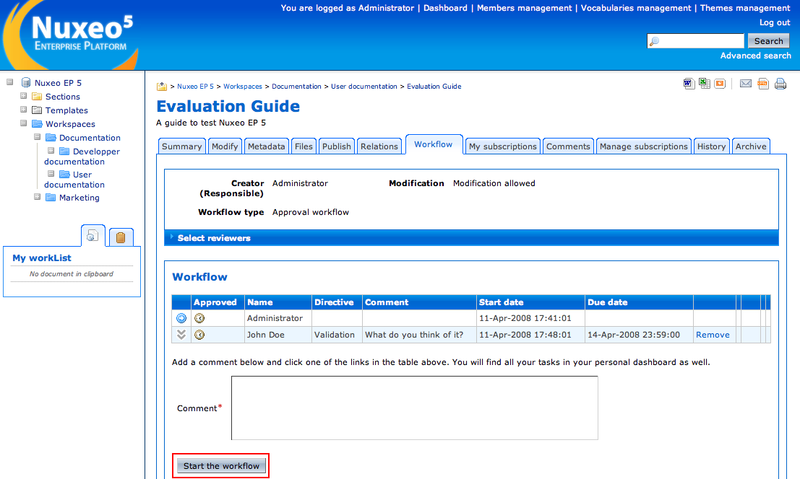Focus the search text field
Image resolution: width=800 pixels, height=479 pixels.
(695, 41)
